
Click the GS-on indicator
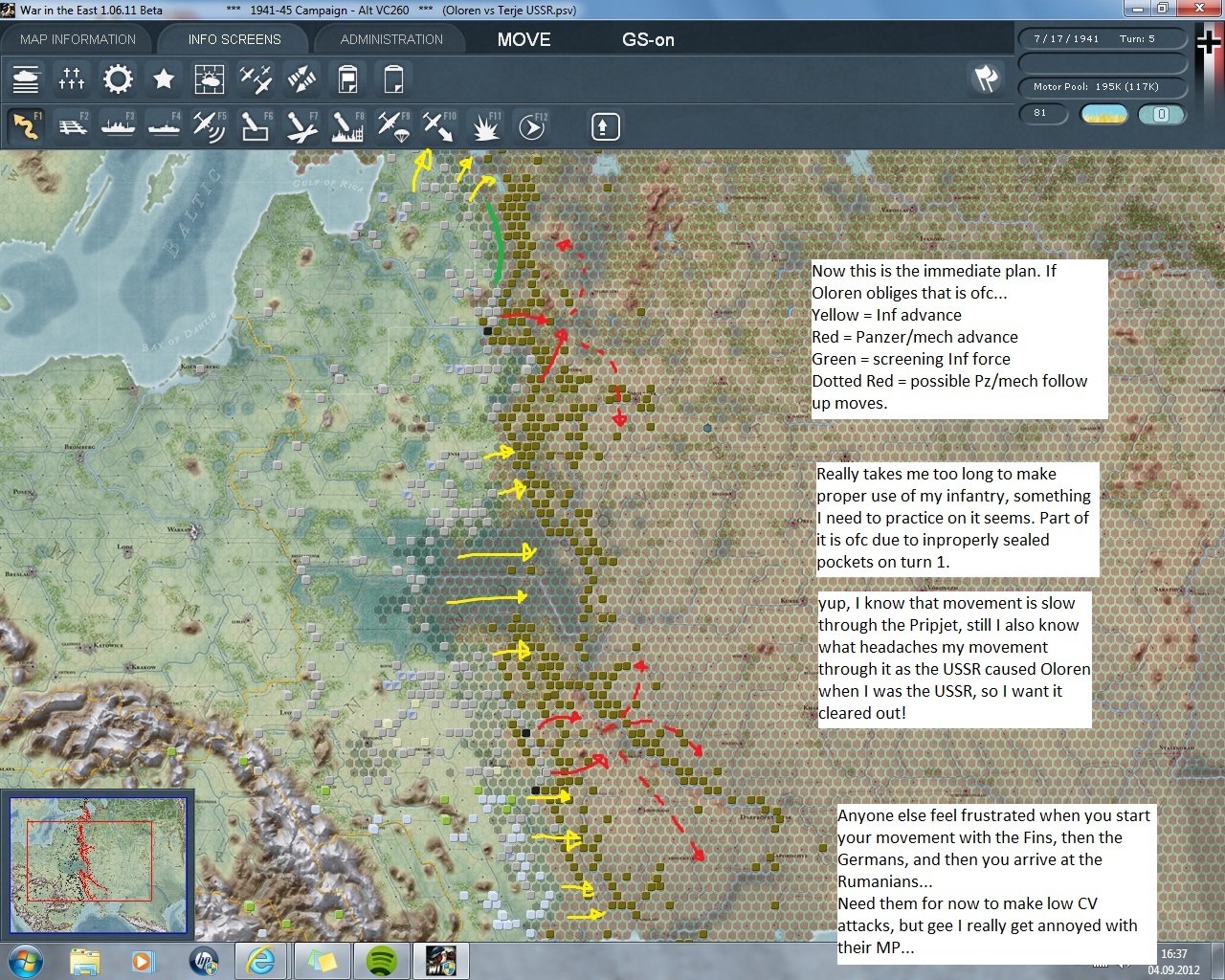coord(648,39)
